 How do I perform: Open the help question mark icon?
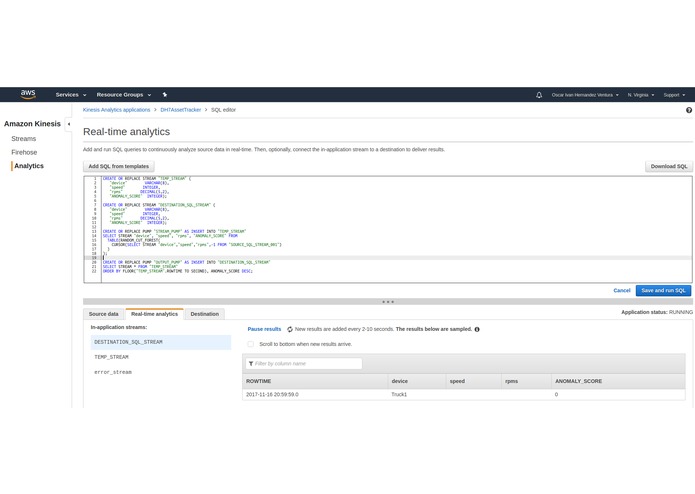689,110
